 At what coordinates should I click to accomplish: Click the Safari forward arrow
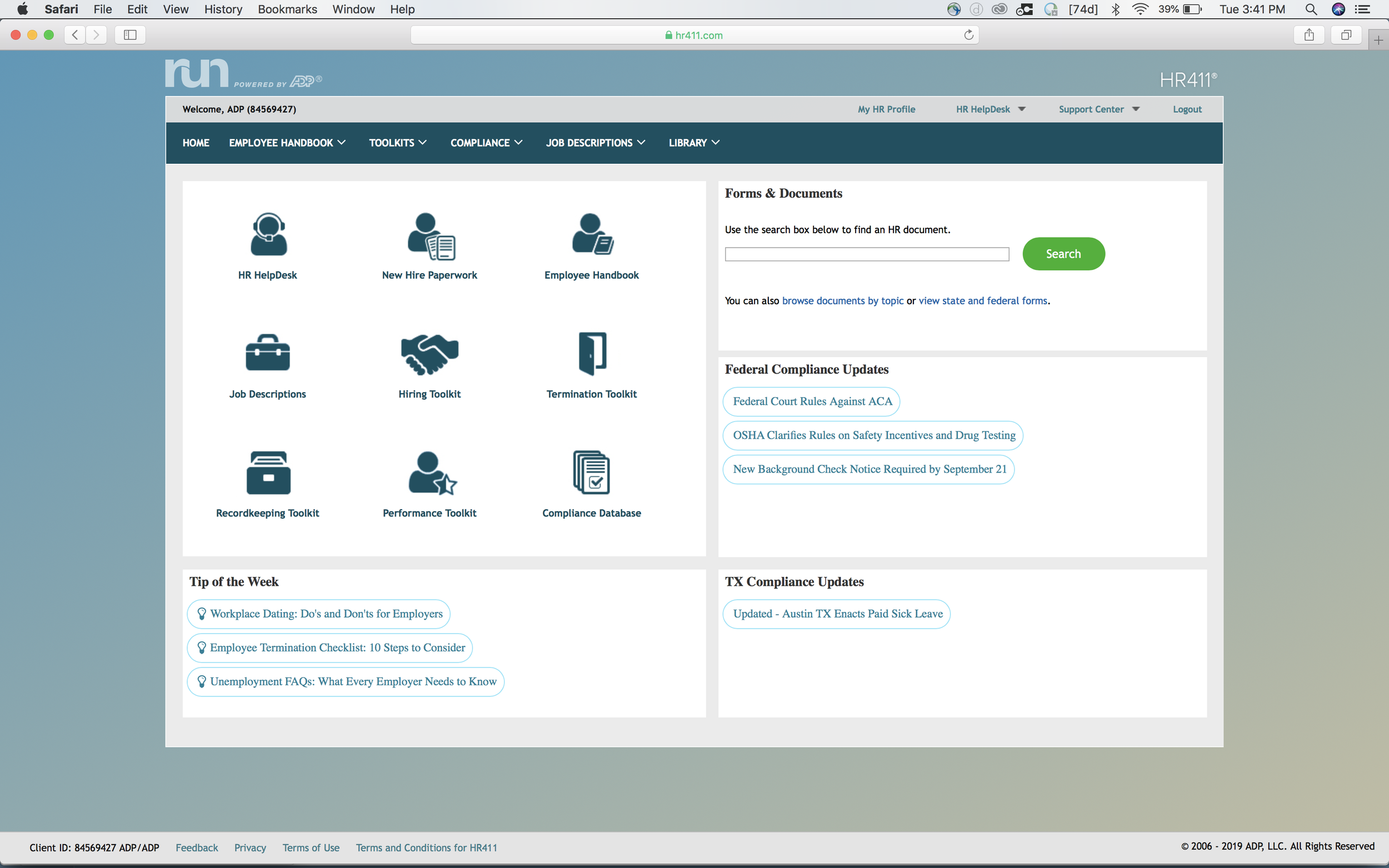97,35
